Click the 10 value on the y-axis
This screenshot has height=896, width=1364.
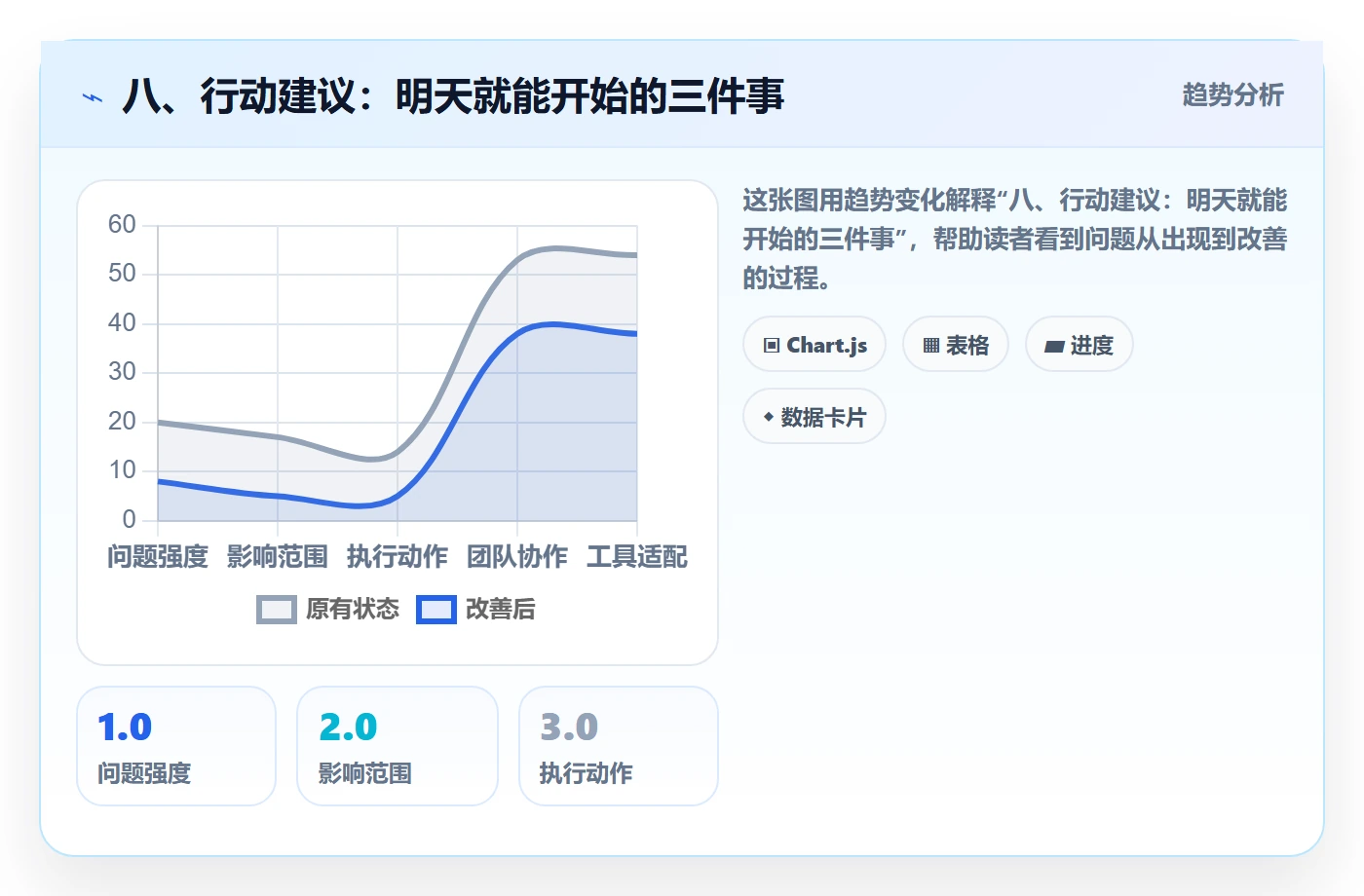click(x=122, y=470)
